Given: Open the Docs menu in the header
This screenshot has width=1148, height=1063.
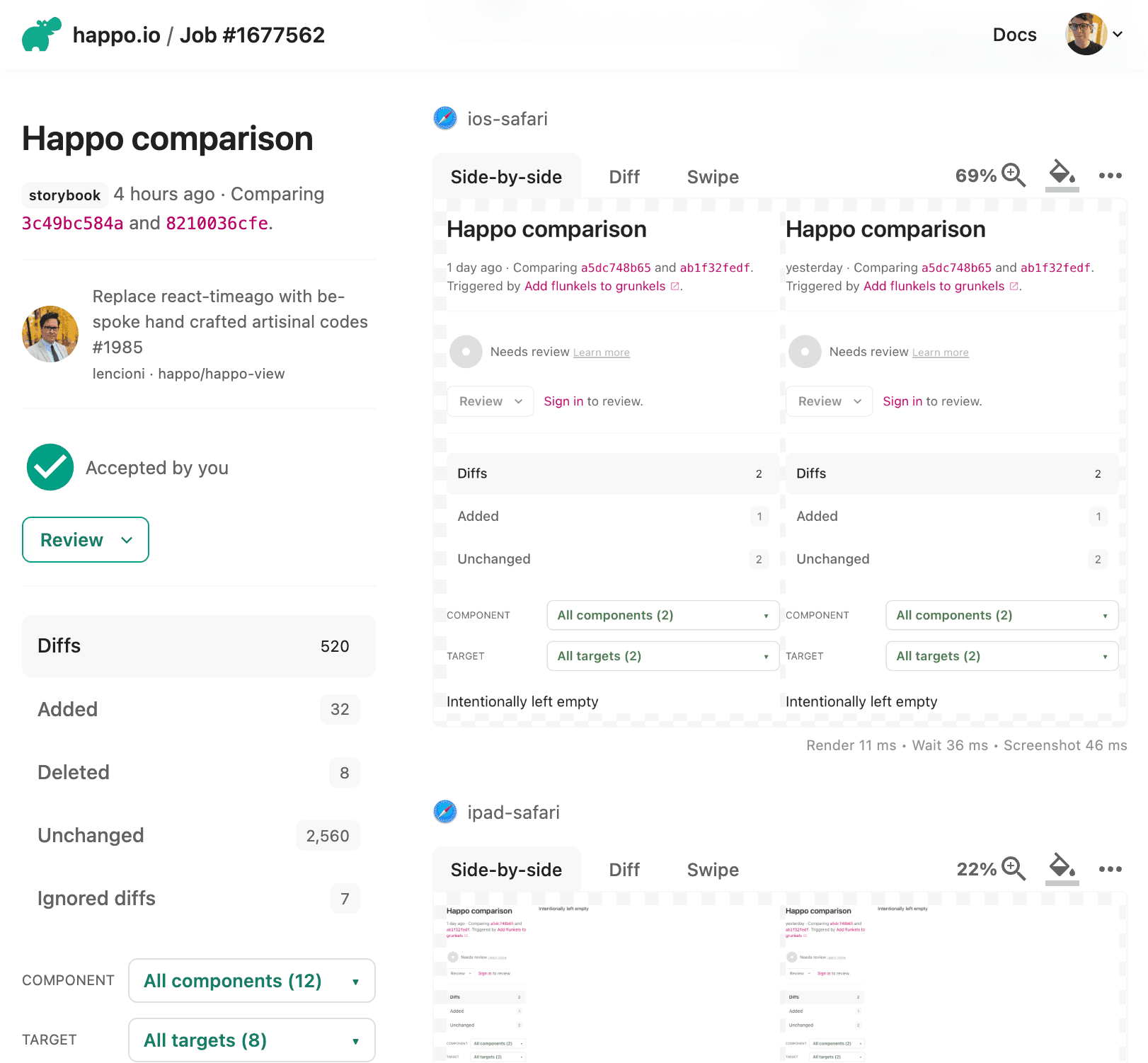Looking at the screenshot, I should coord(1014,34).
